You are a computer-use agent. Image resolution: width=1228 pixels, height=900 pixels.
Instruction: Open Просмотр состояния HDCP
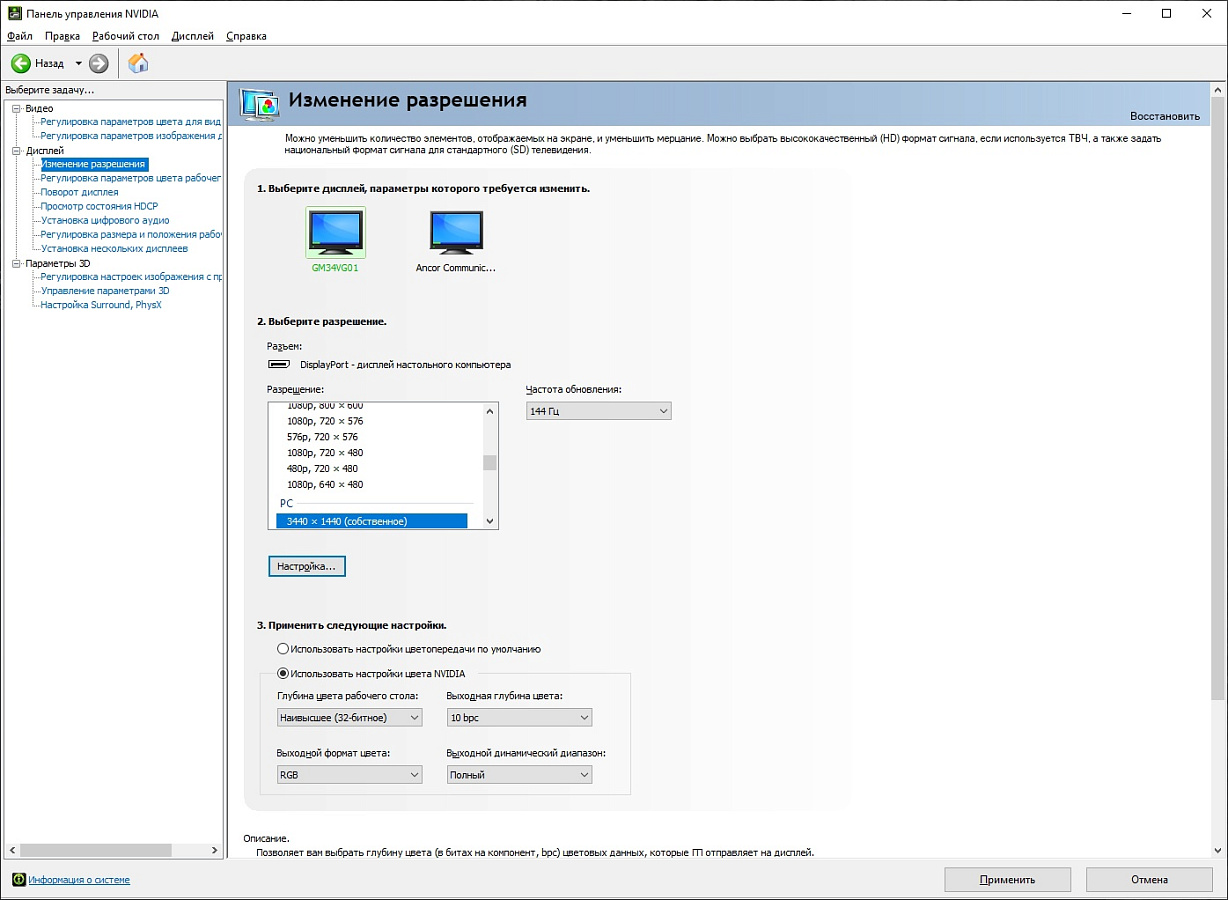click(x=99, y=206)
